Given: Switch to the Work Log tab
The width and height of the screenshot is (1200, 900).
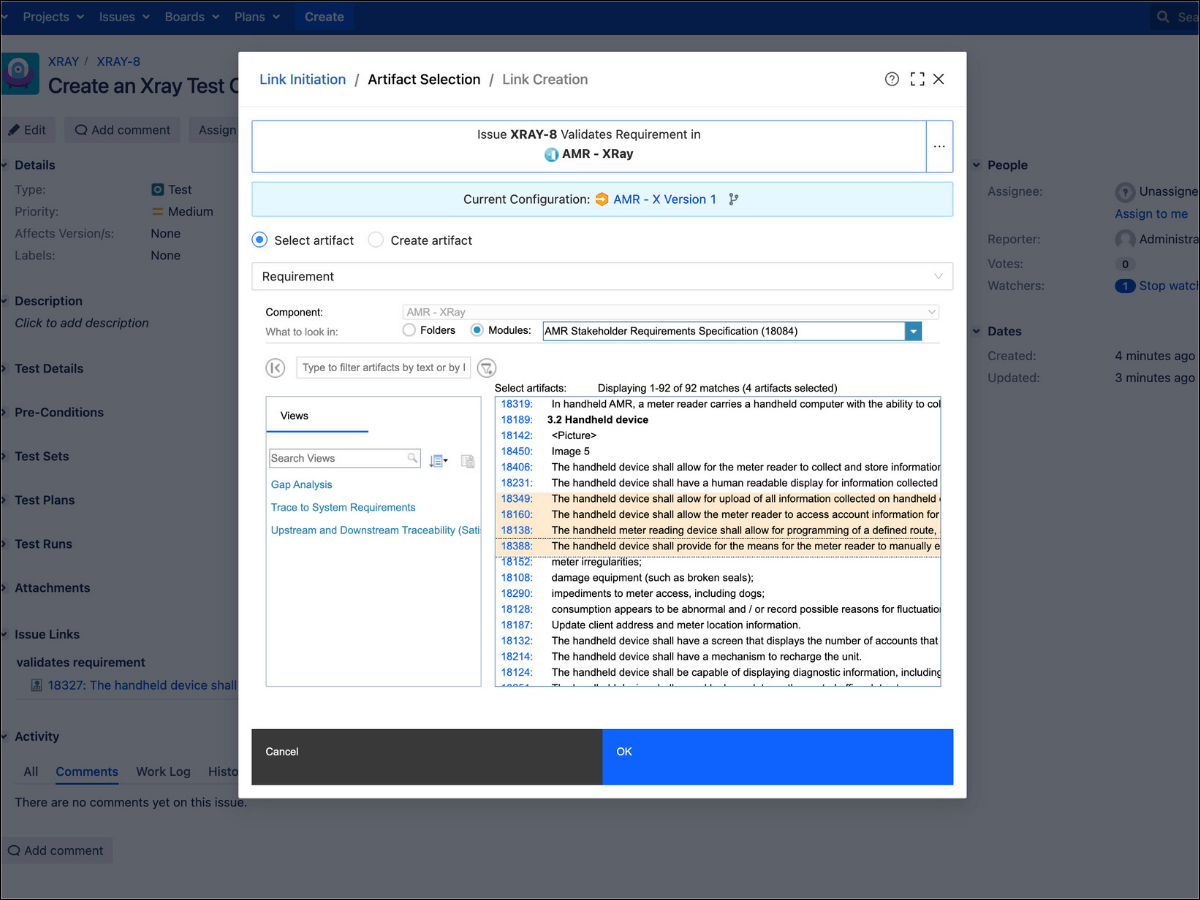Looking at the screenshot, I should [163, 771].
